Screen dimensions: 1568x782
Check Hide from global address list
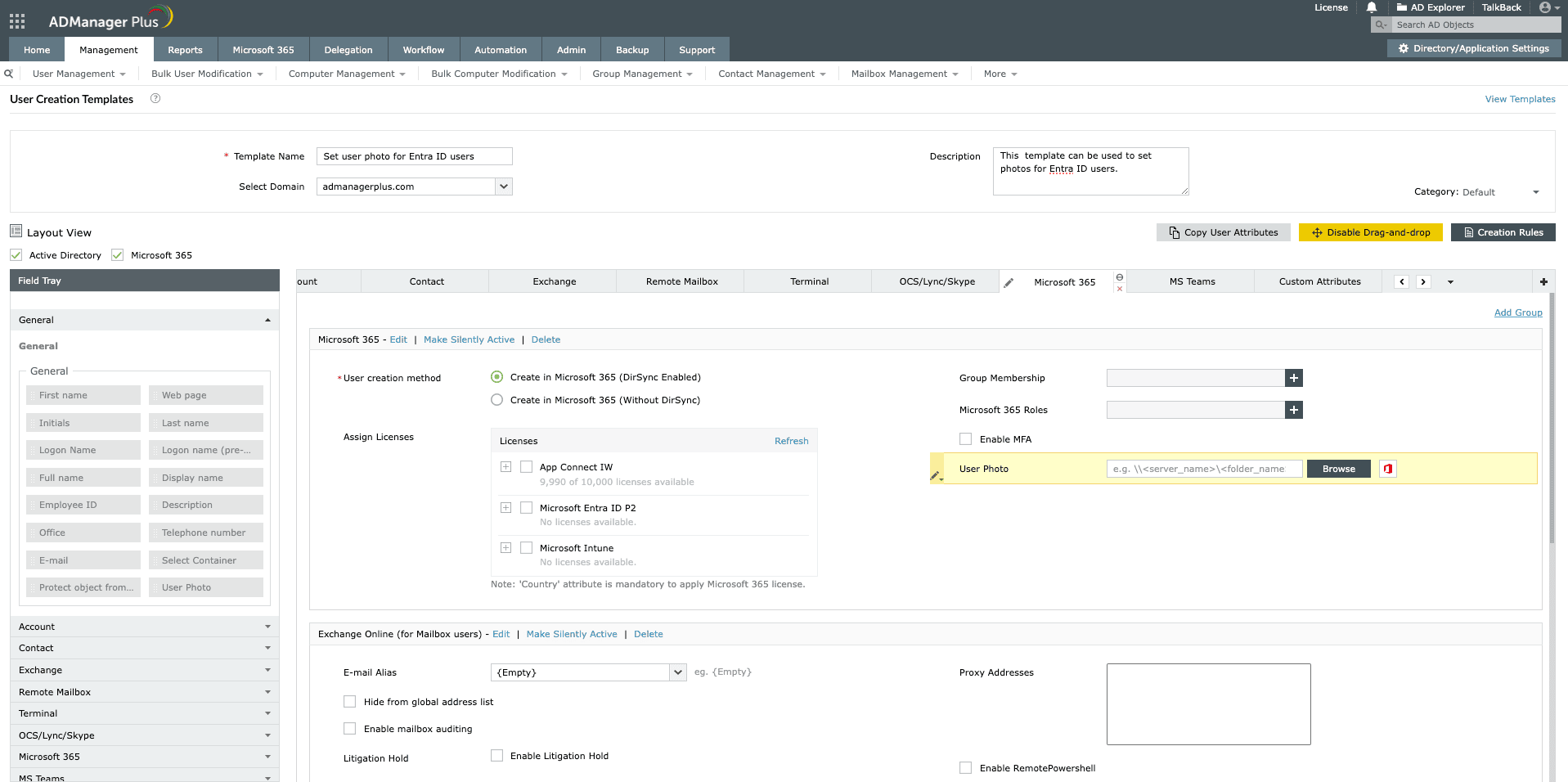(350, 702)
